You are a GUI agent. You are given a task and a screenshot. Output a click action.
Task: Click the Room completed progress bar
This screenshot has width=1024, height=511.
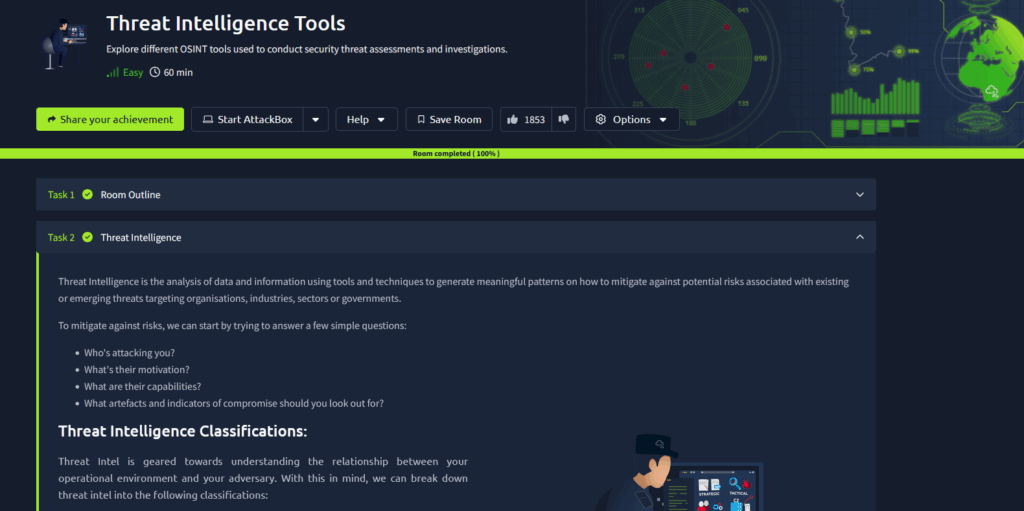[x=512, y=154]
